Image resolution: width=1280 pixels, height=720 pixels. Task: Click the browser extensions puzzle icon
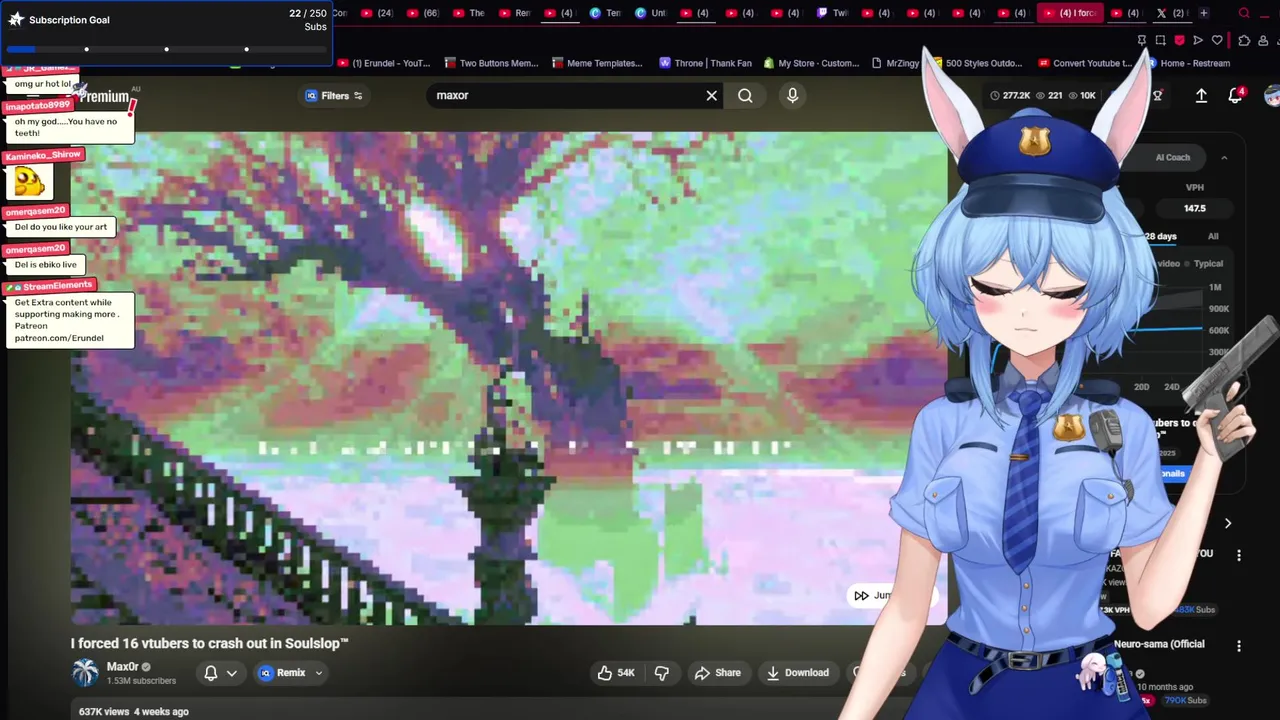pos(1244,41)
